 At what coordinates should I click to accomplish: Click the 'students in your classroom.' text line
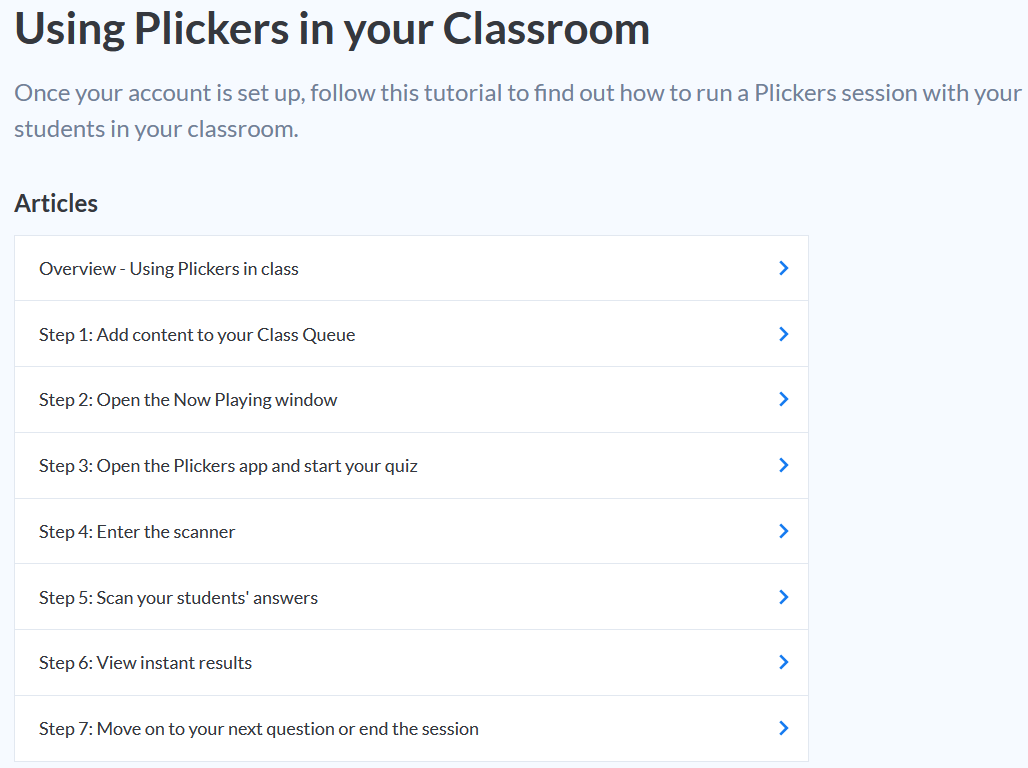[156, 130]
